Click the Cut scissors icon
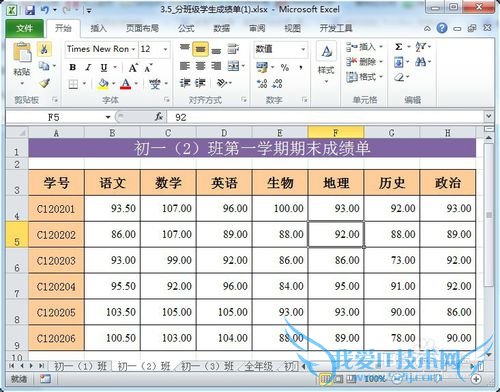Viewport: 500px width, 392px height. click(44, 49)
